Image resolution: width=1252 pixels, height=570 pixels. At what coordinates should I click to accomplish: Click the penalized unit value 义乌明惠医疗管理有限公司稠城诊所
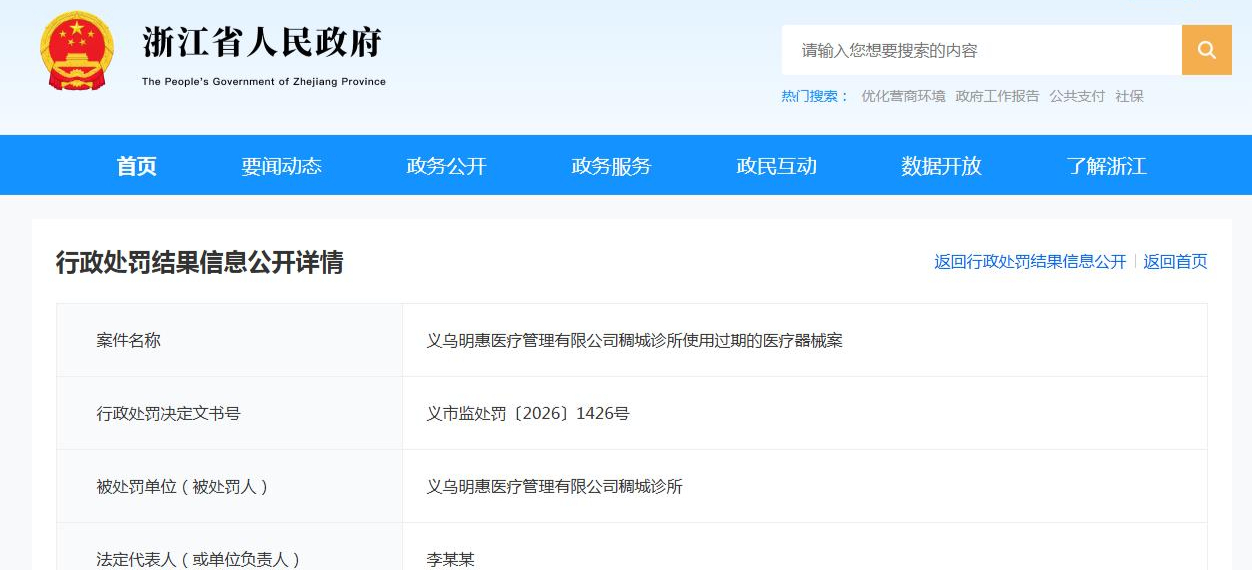pos(555,487)
